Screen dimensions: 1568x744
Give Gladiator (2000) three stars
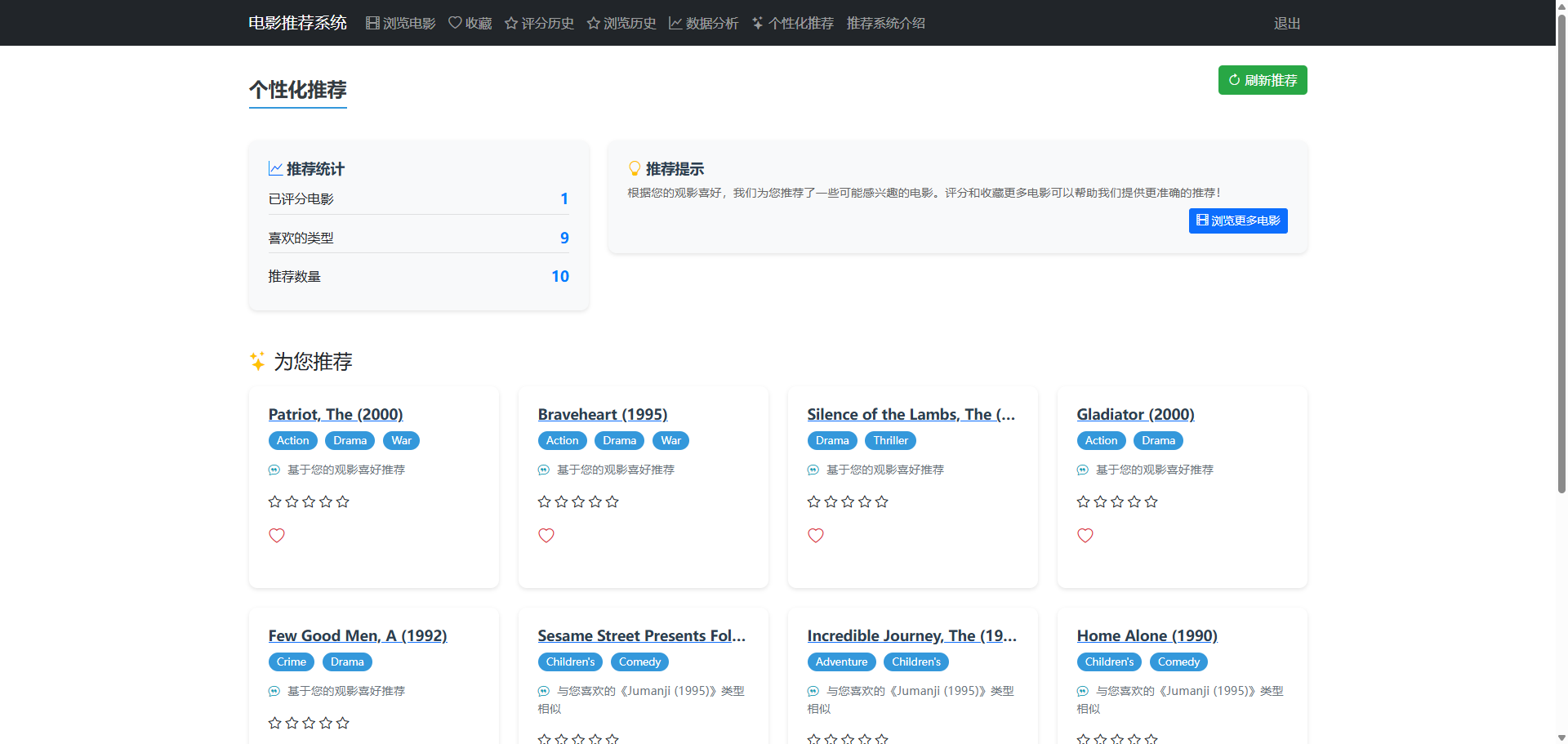click(1117, 501)
